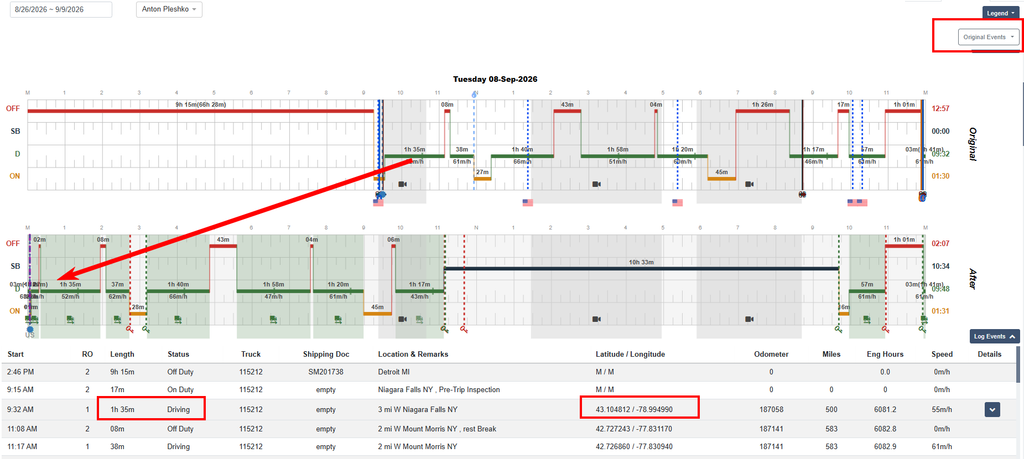Click green key icon at 11 AM in After graph

tap(444, 330)
